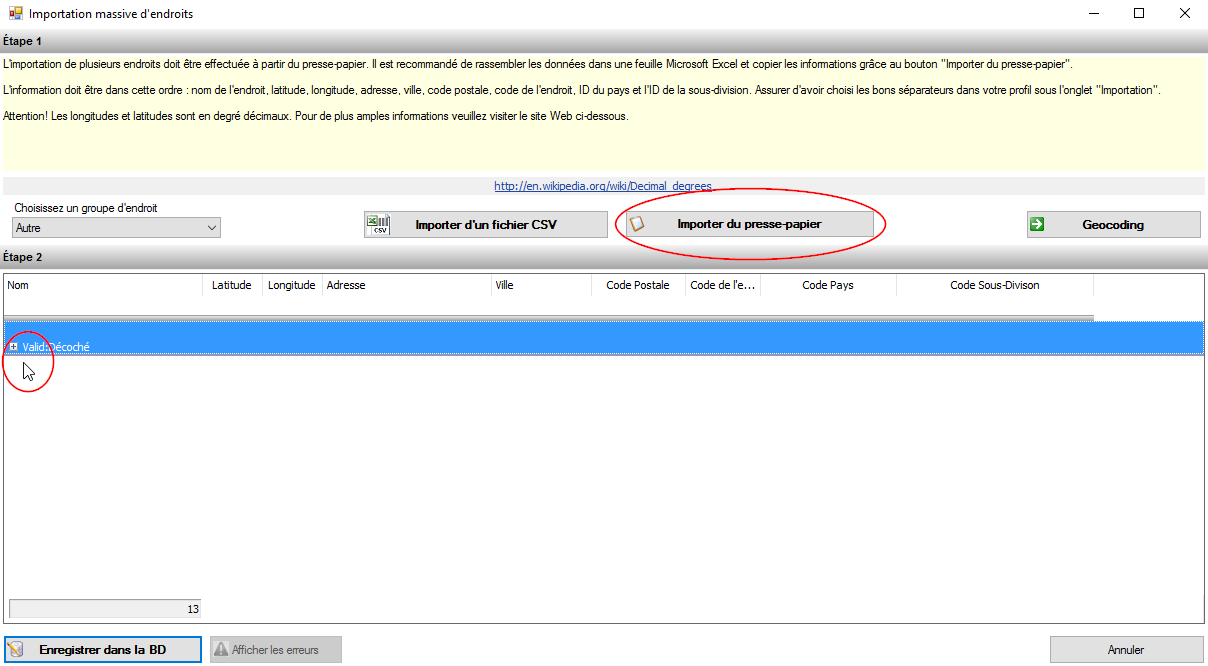The width and height of the screenshot is (1208, 666).
Task: Click the green arrow Geocoding icon
Action: pyautogui.click(x=1037, y=225)
